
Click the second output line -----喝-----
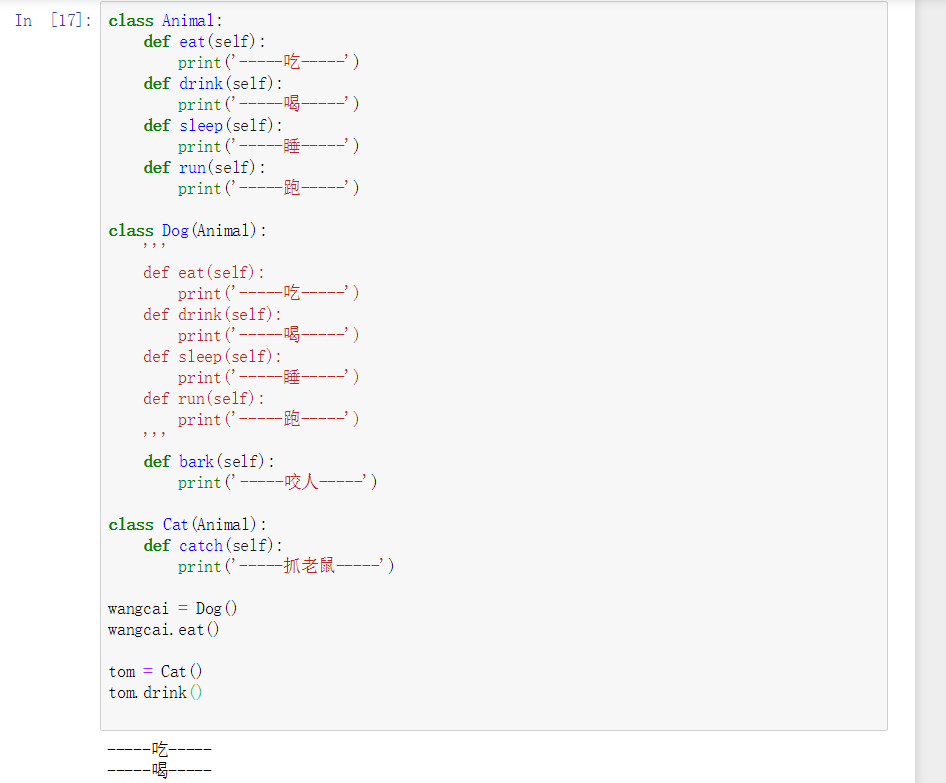(x=160, y=770)
